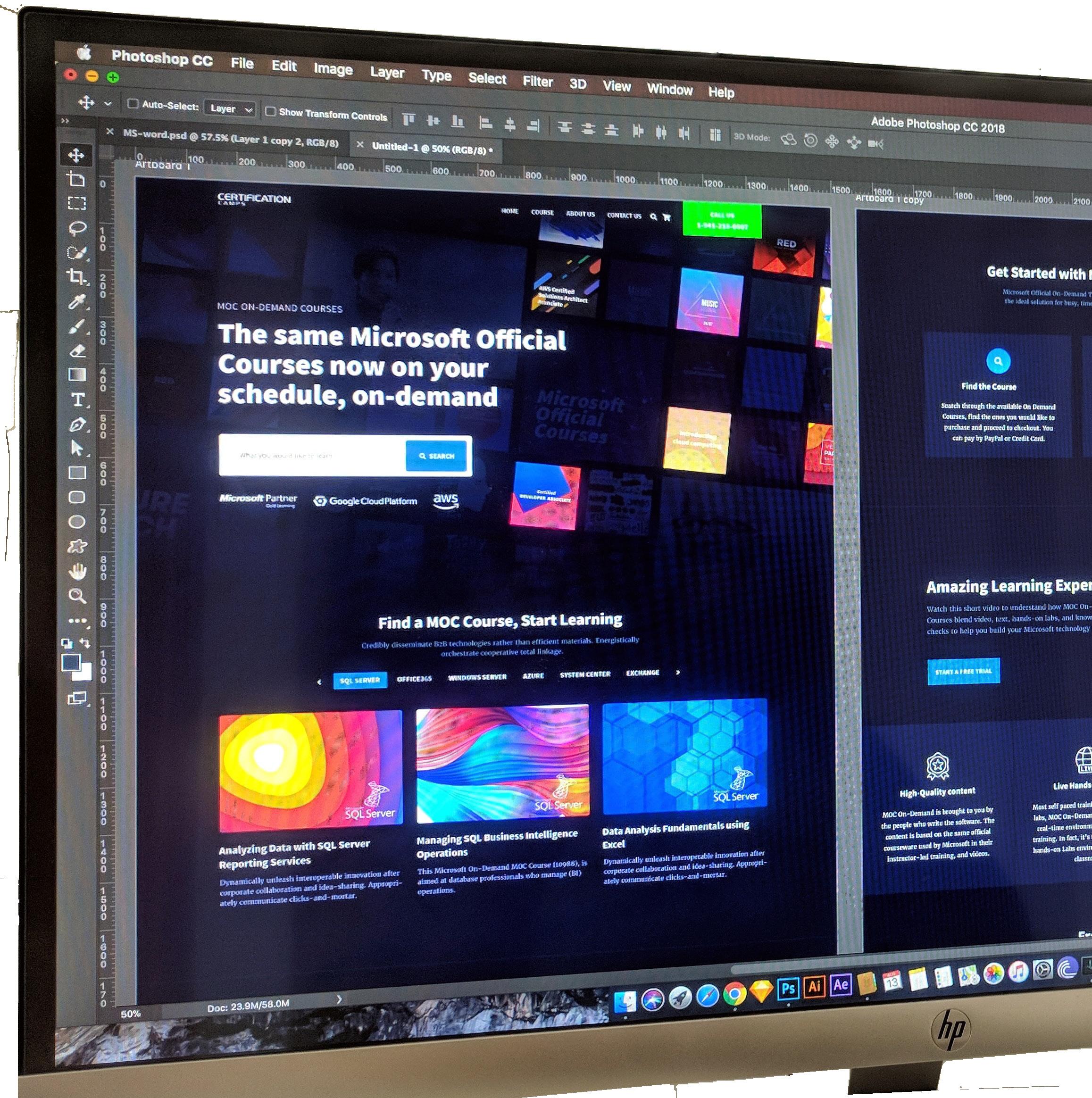Open the Window menu
Image resolution: width=1092 pixels, height=1098 pixels.
tap(670, 89)
